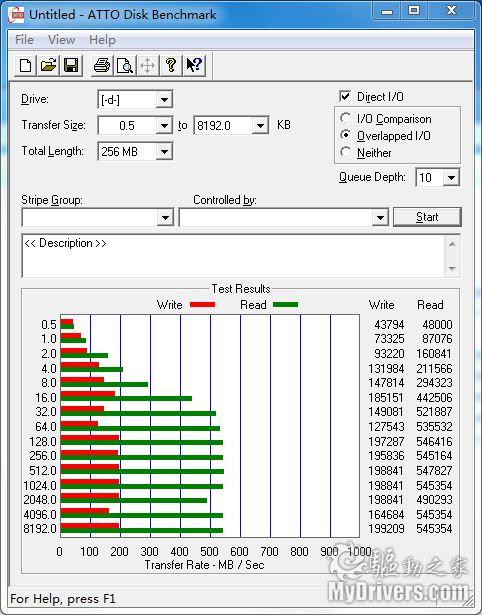Open the Drive dropdown showing [-d-]
The image size is (482, 615).
point(164,100)
